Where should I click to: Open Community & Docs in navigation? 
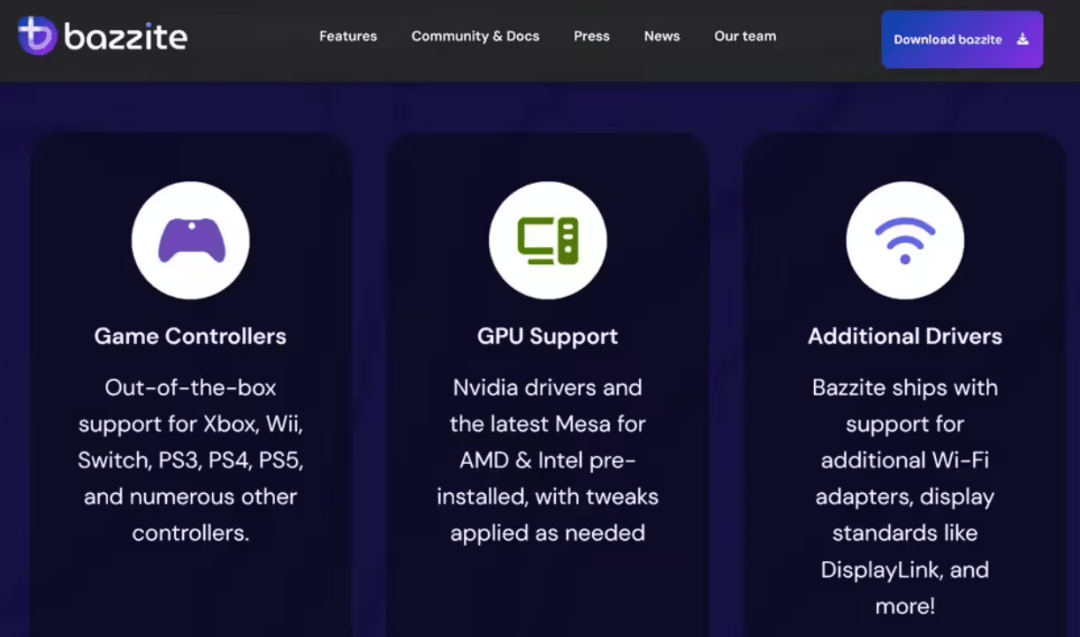pos(475,36)
